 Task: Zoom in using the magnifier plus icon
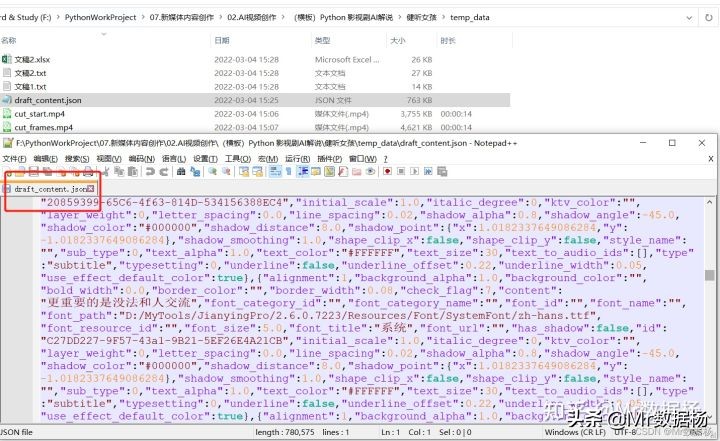(x=213, y=171)
